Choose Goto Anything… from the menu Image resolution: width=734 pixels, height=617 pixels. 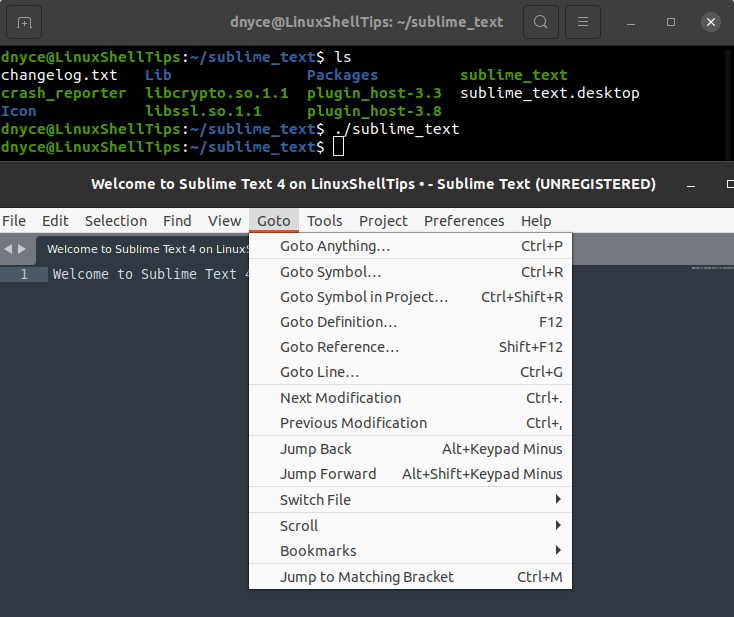click(x=411, y=246)
